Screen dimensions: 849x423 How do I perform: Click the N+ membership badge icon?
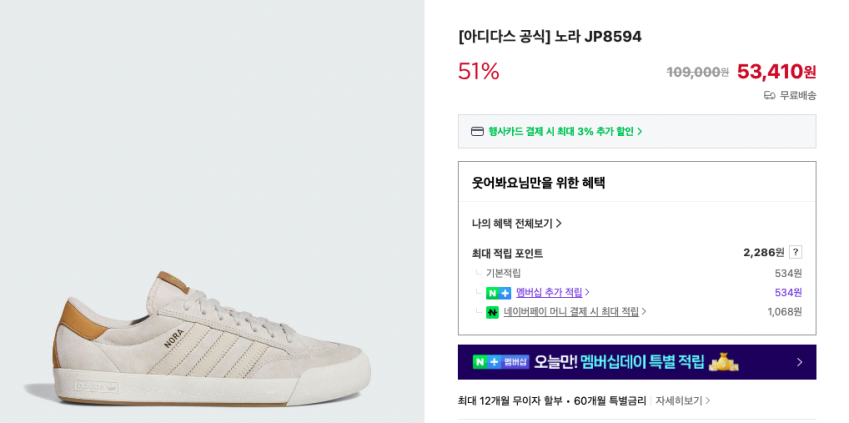[498, 293]
